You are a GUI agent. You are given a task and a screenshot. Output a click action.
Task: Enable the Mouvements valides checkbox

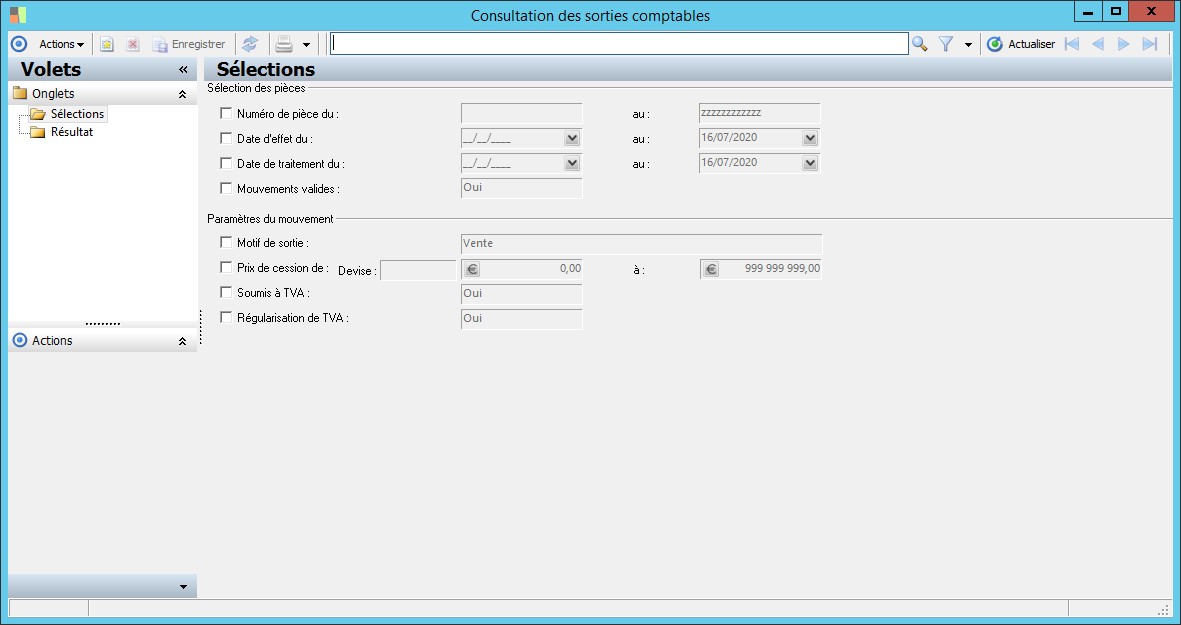tap(226, 188)
